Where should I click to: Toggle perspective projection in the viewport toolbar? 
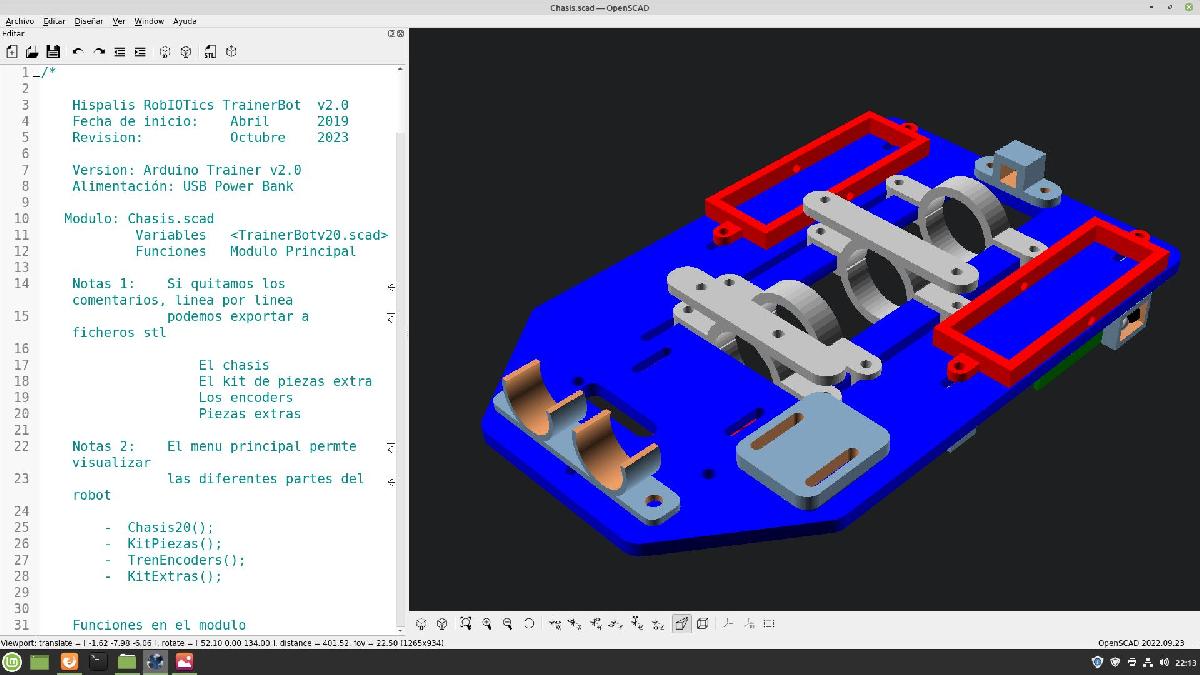(x=683, y=622)
